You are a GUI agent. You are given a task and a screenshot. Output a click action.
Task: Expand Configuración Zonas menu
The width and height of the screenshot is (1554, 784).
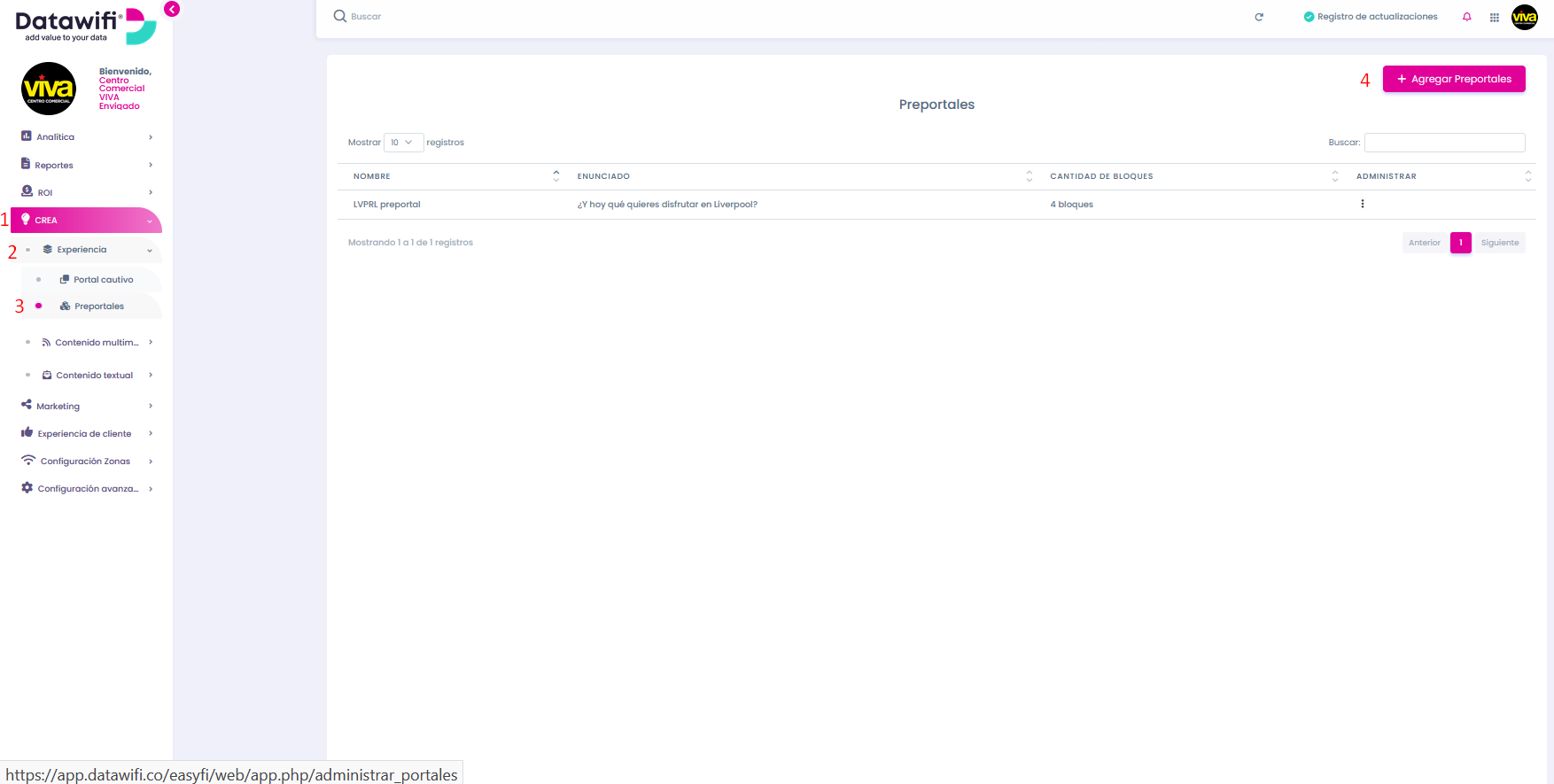pyautogui.click(x=87, y=461)
